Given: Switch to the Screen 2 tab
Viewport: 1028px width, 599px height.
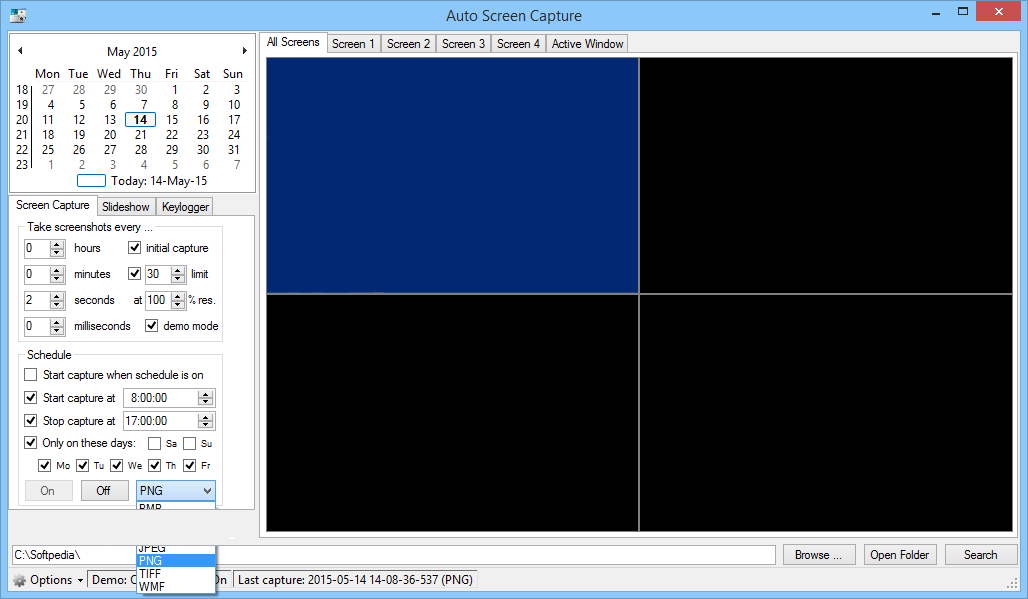Looking at the screenshot, I should (408, 44).
